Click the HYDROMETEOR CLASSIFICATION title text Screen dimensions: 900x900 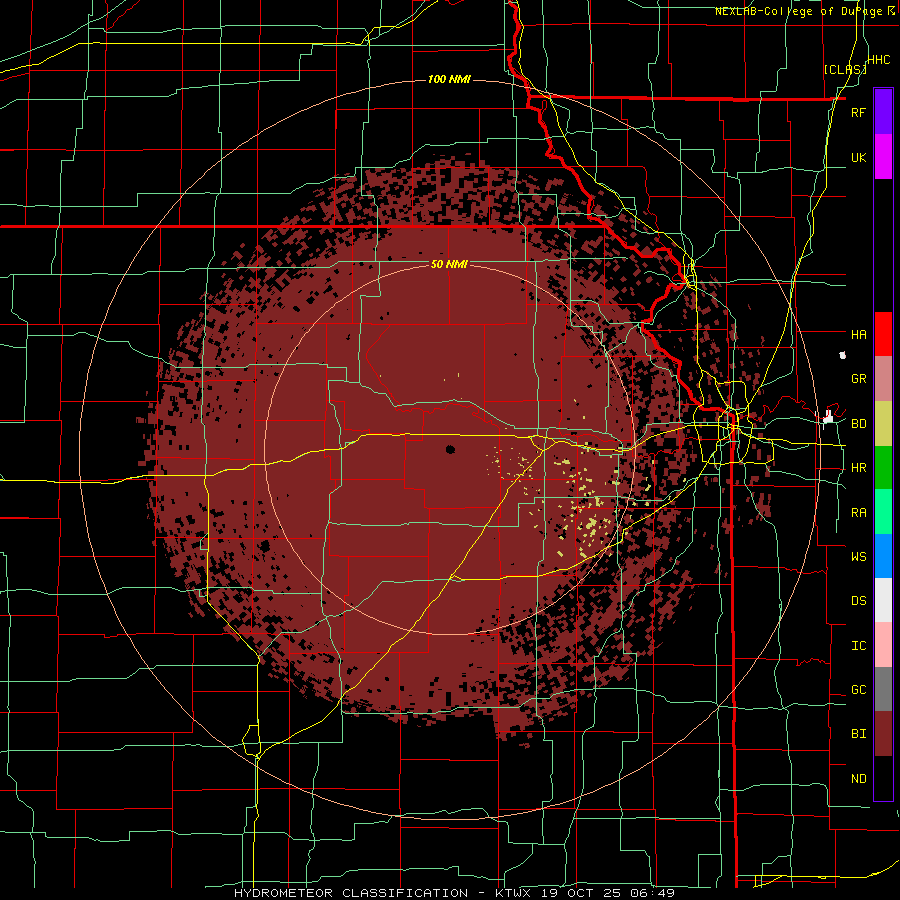(x=351, y=893)
